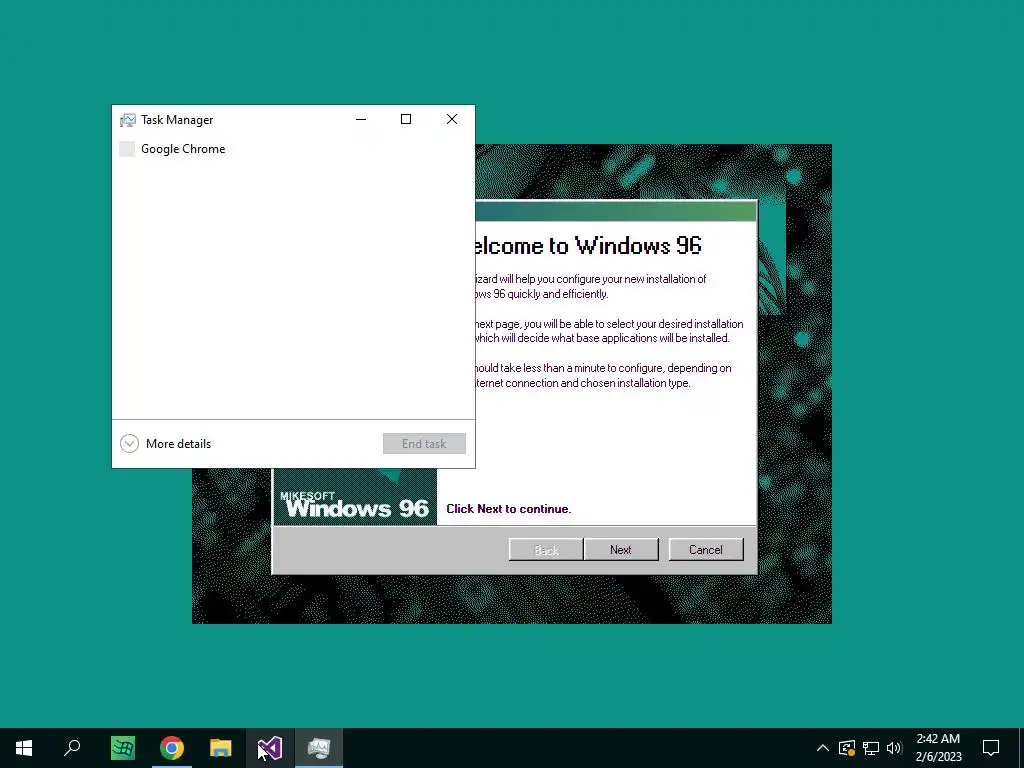The width and height of the screenshot is (1024, 768).
Task: Expand More details in Task Manager
Action: click(x=166, y=443)
